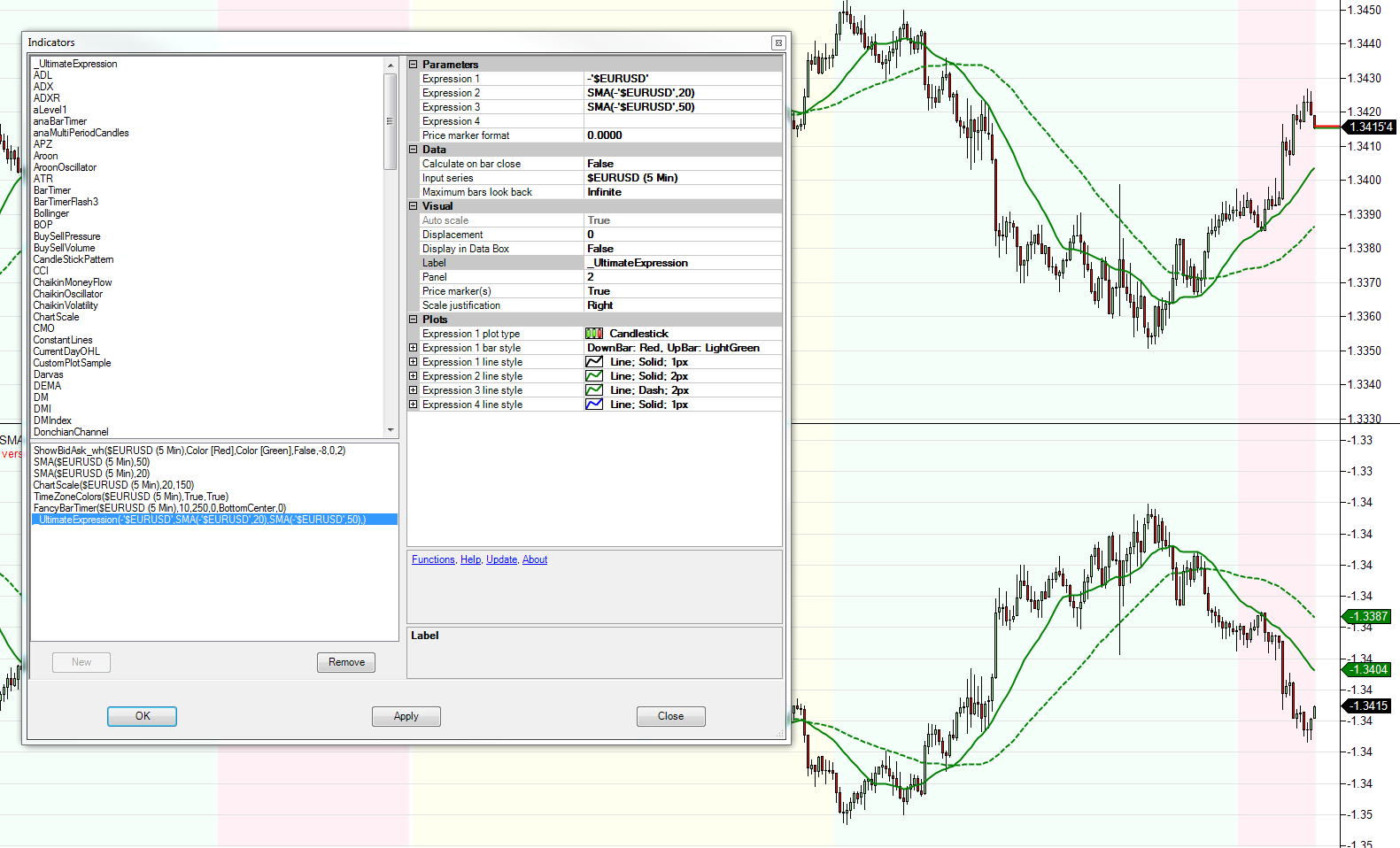The width and height of the screenshot is (1400, 848).
Task: Select the Scale justification Right value
Action: [x=683, y=305]
